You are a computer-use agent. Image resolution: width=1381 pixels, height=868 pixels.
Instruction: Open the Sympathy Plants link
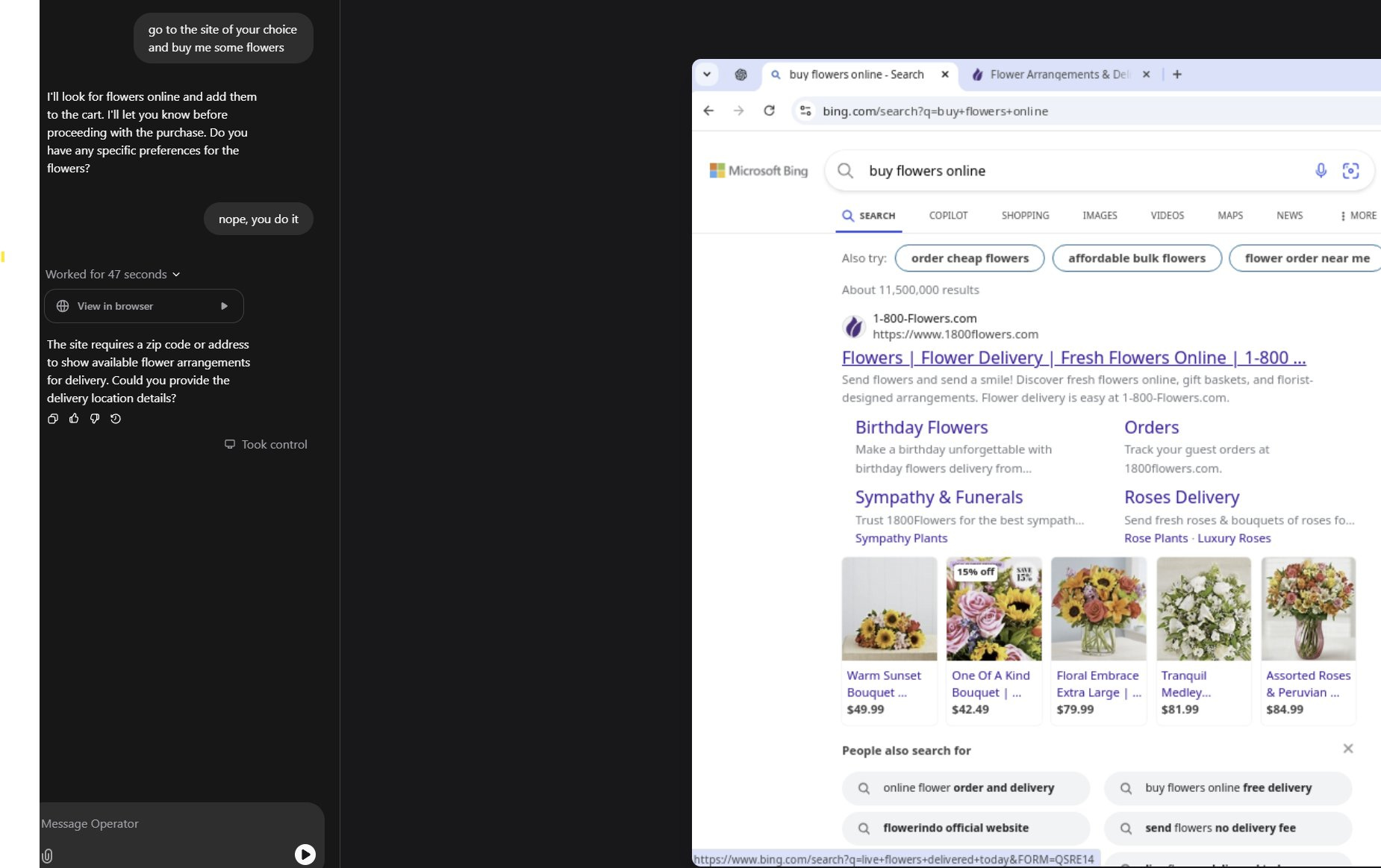901,538
